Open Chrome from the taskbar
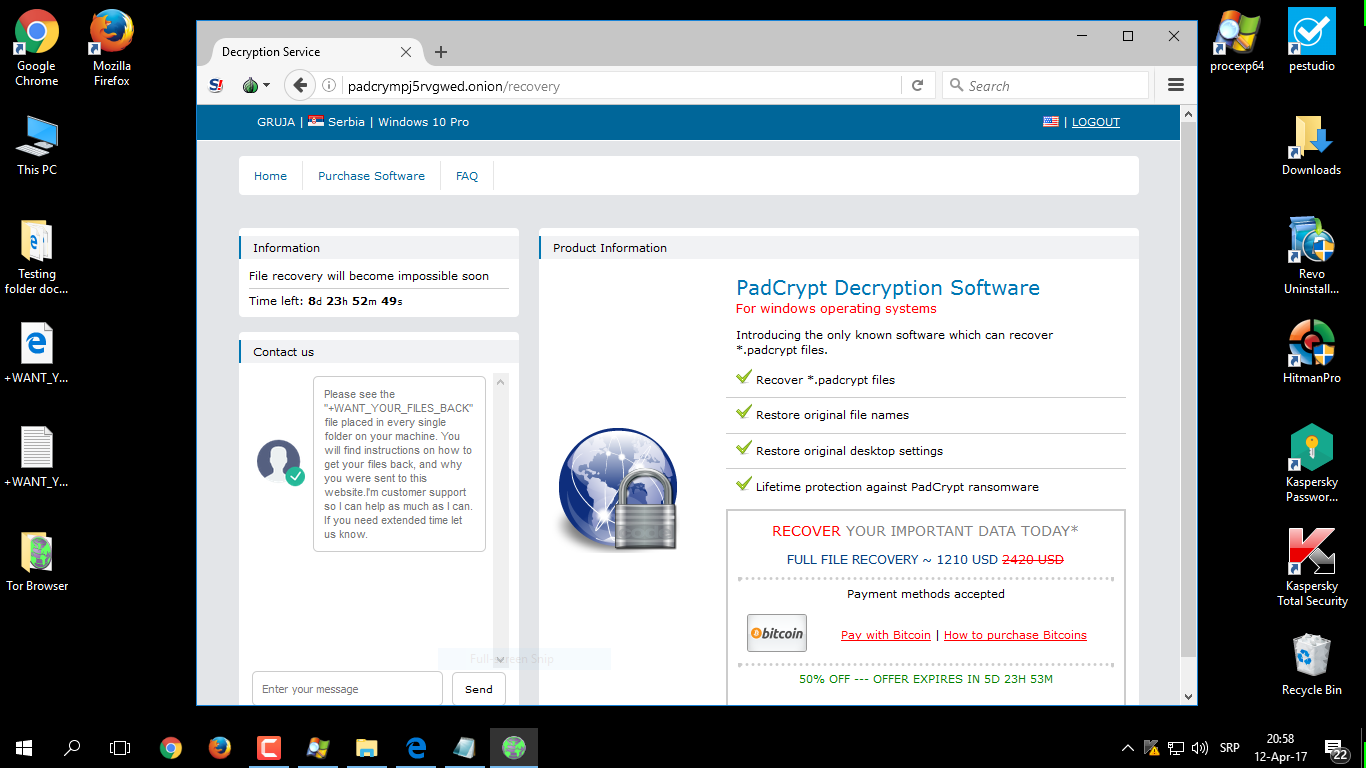This screenshot has width=1366, height=768. 171,748
